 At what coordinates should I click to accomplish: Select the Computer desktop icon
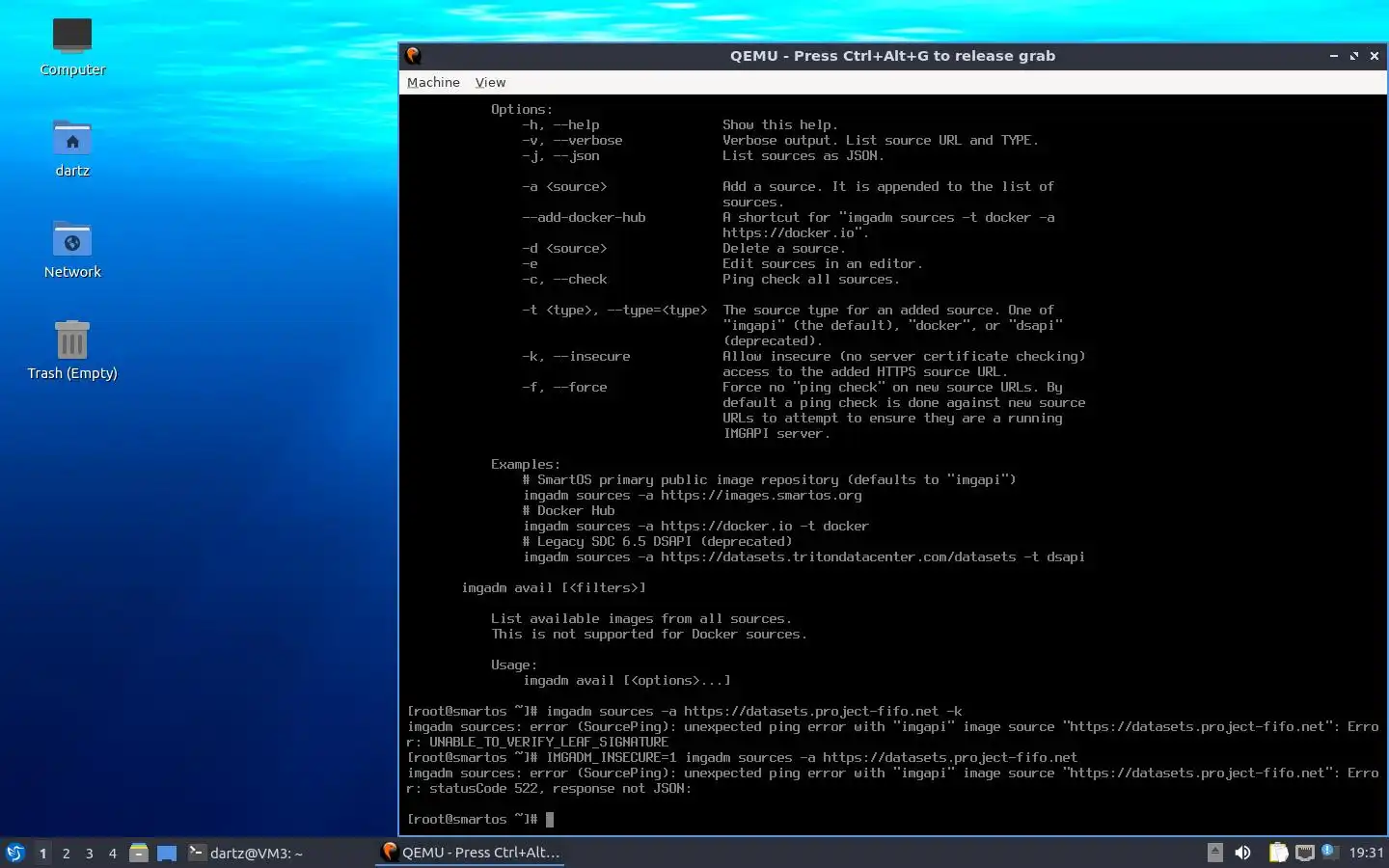[72, 47]
